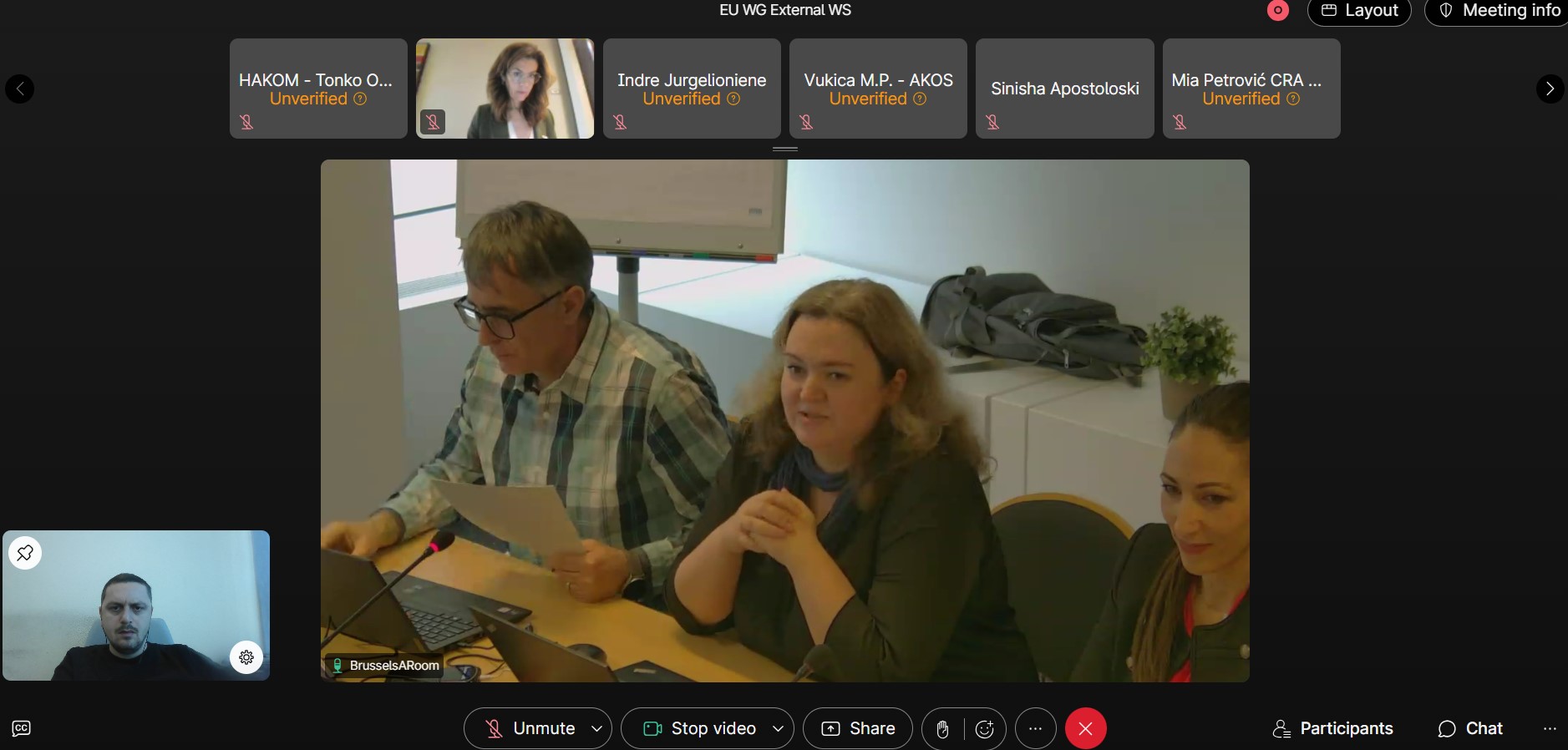
Task: Open the Chat panel
Action: [1470, 728]
